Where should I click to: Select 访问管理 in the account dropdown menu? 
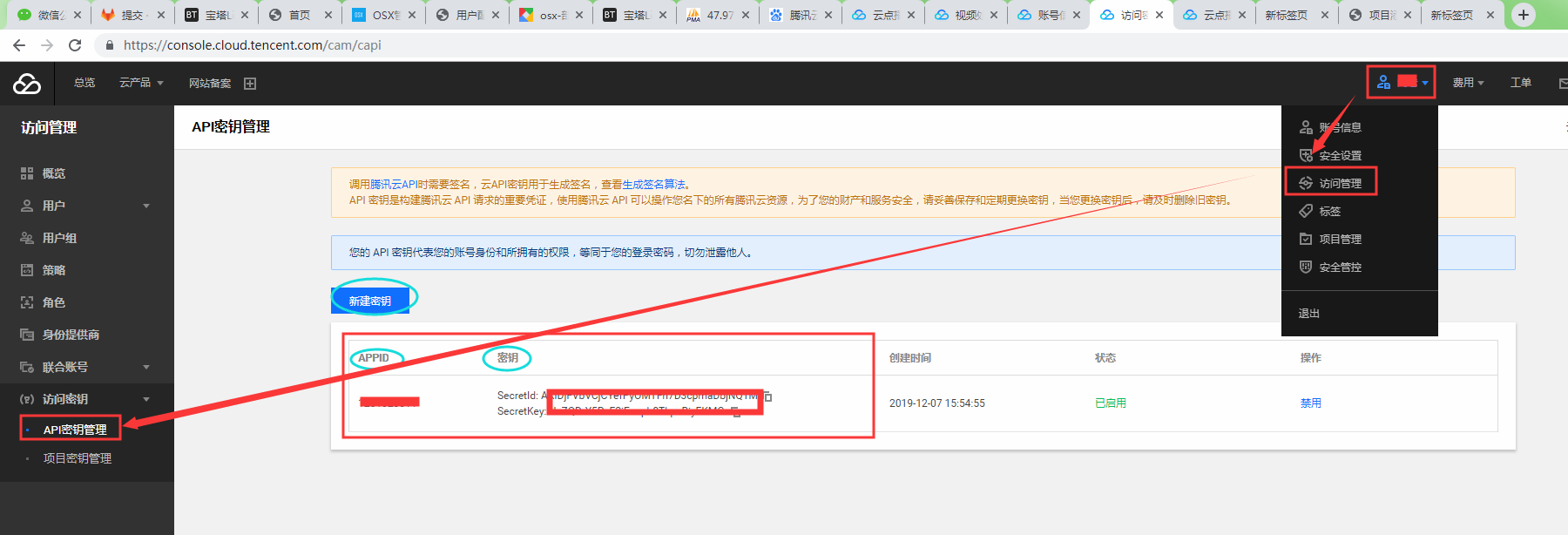(x=1340, y=183)
